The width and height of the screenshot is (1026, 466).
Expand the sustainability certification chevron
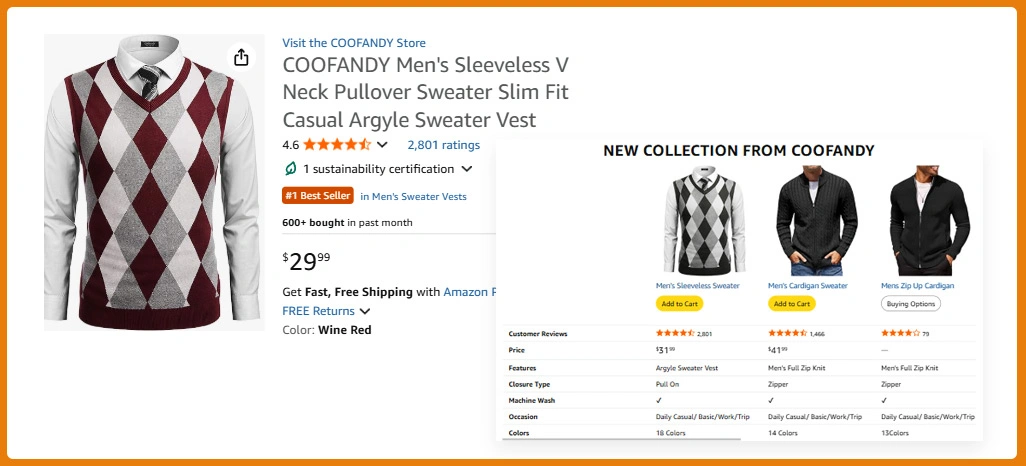[x=467, y=169]
